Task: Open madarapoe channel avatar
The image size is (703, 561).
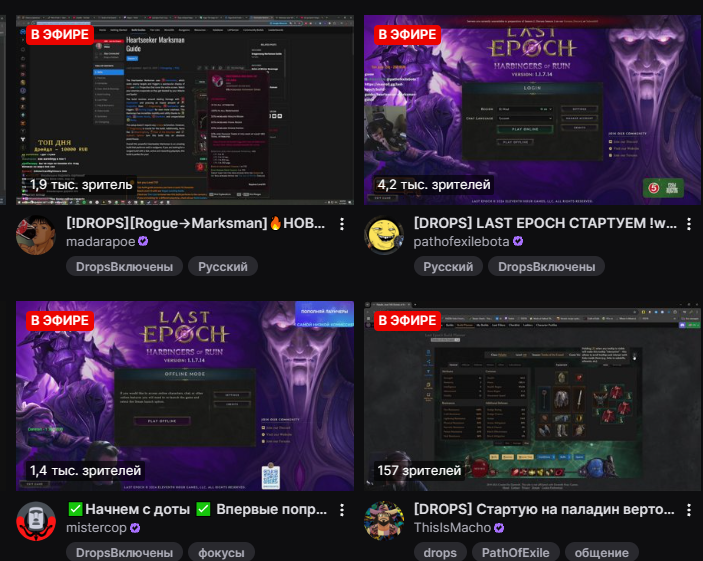Action: pyautogui.click(x=36, y=235)
